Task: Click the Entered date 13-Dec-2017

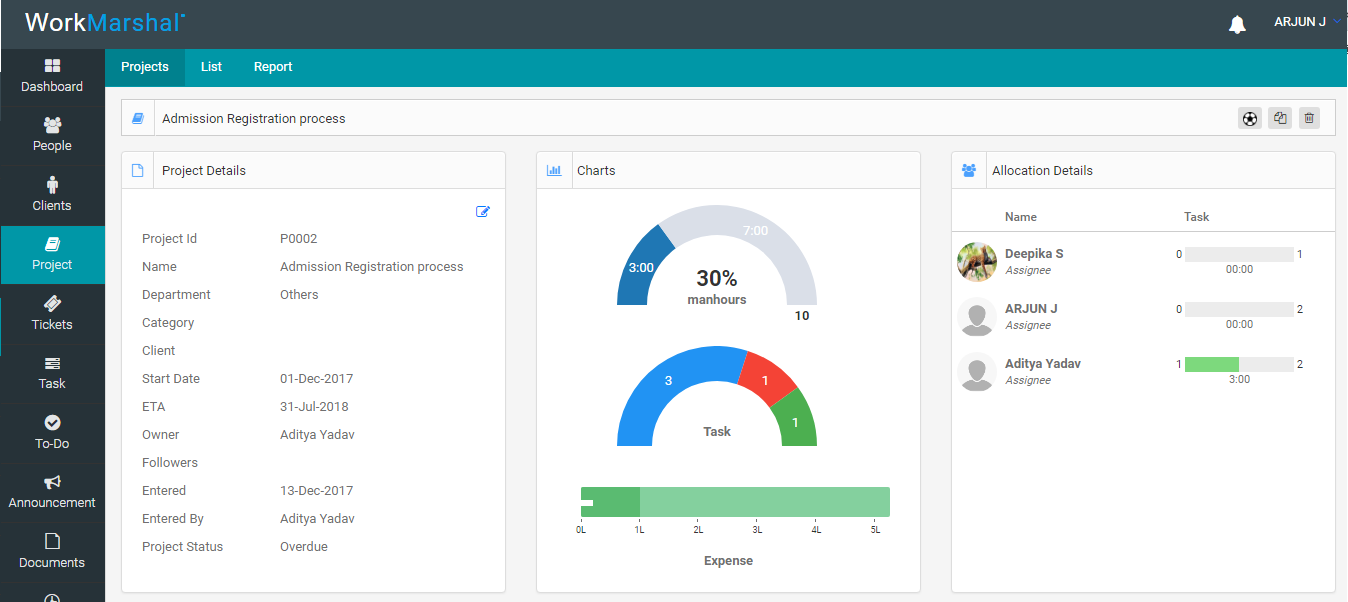Action: pos(316,491)
